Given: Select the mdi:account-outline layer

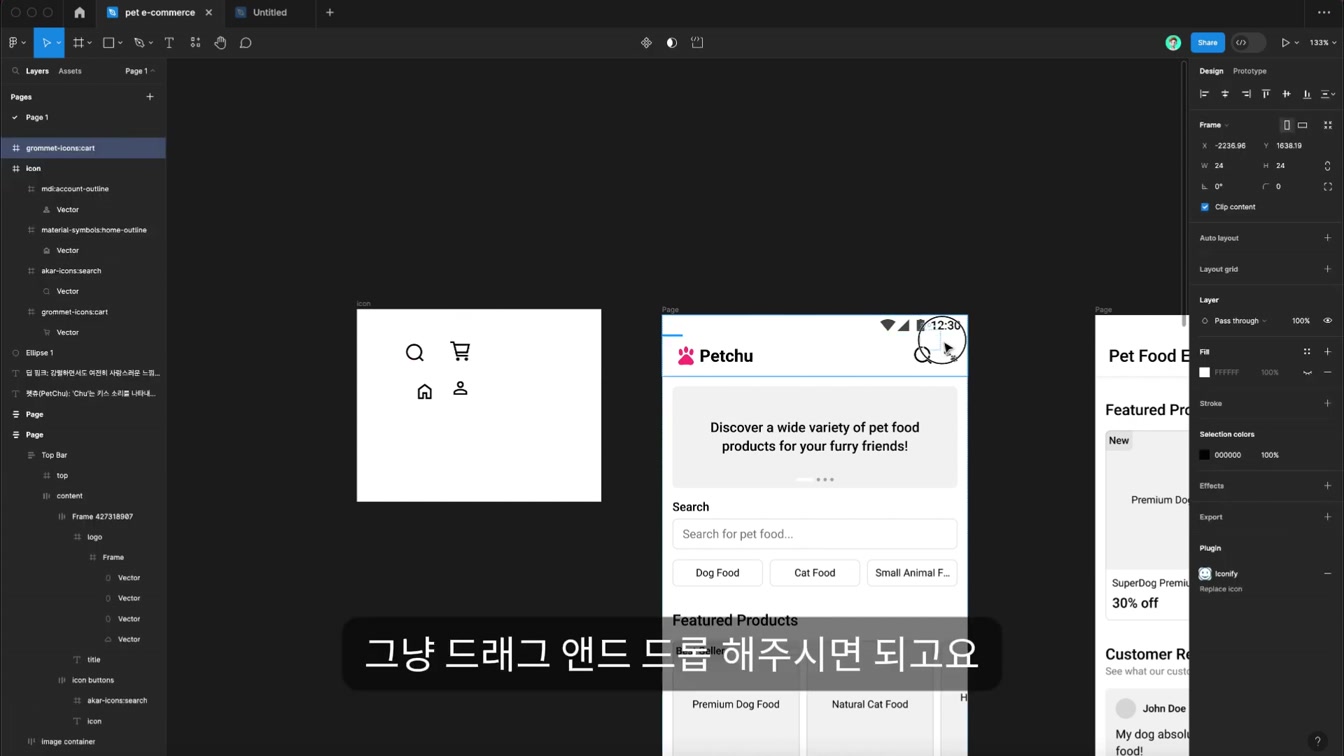Looking at the screenshot, I should click(83, 189).
